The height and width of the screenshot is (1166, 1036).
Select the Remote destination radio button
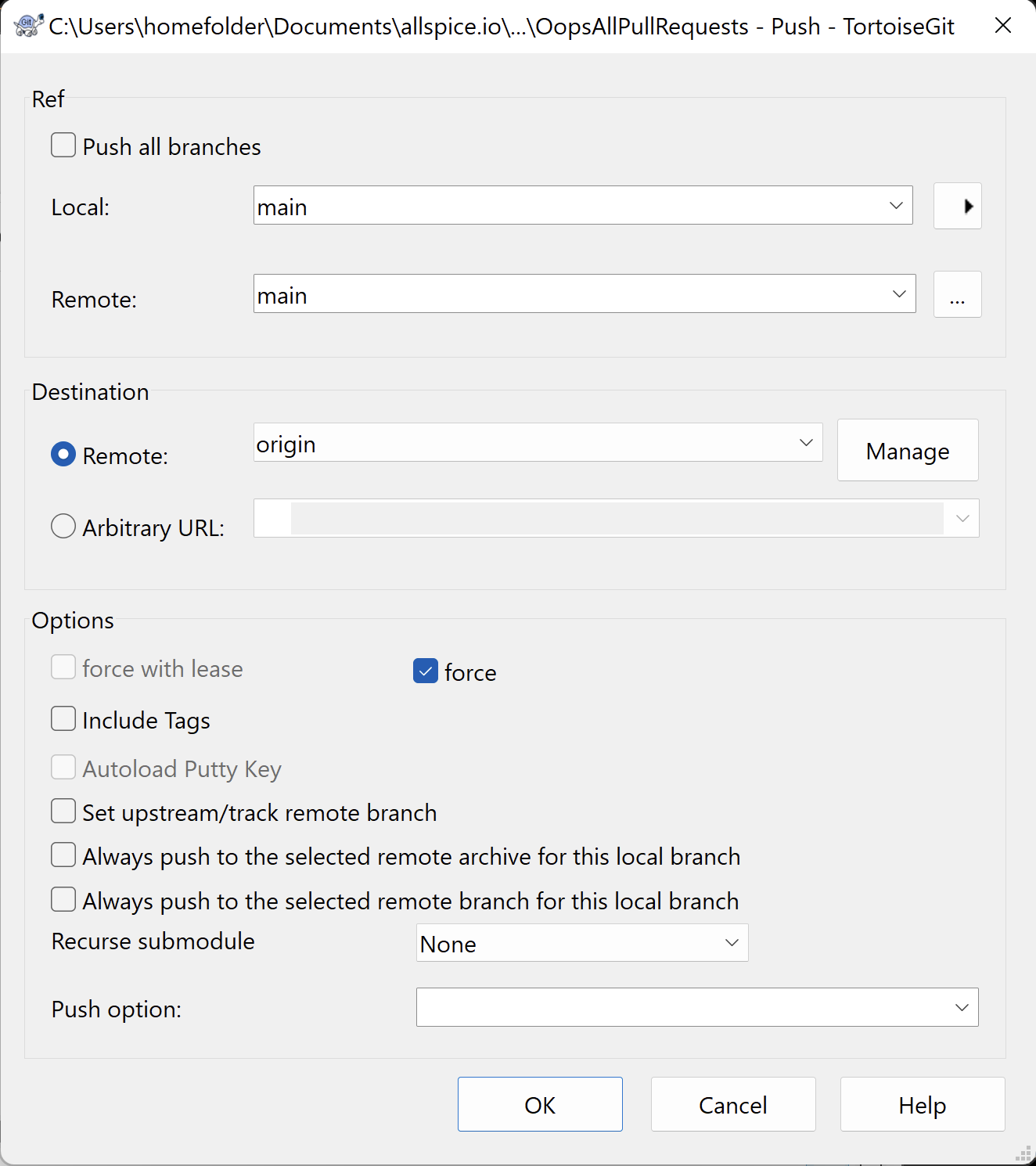coord(63,454)
